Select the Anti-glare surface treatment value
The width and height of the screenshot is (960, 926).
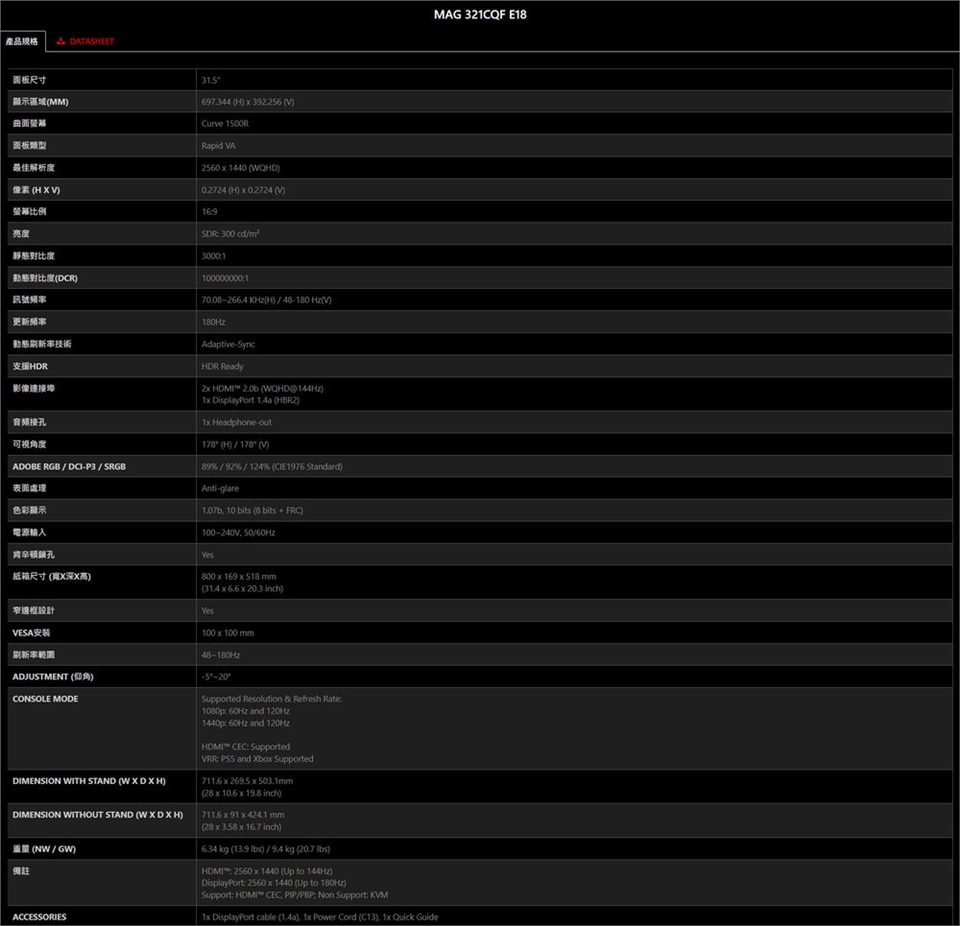pos(221,488)
